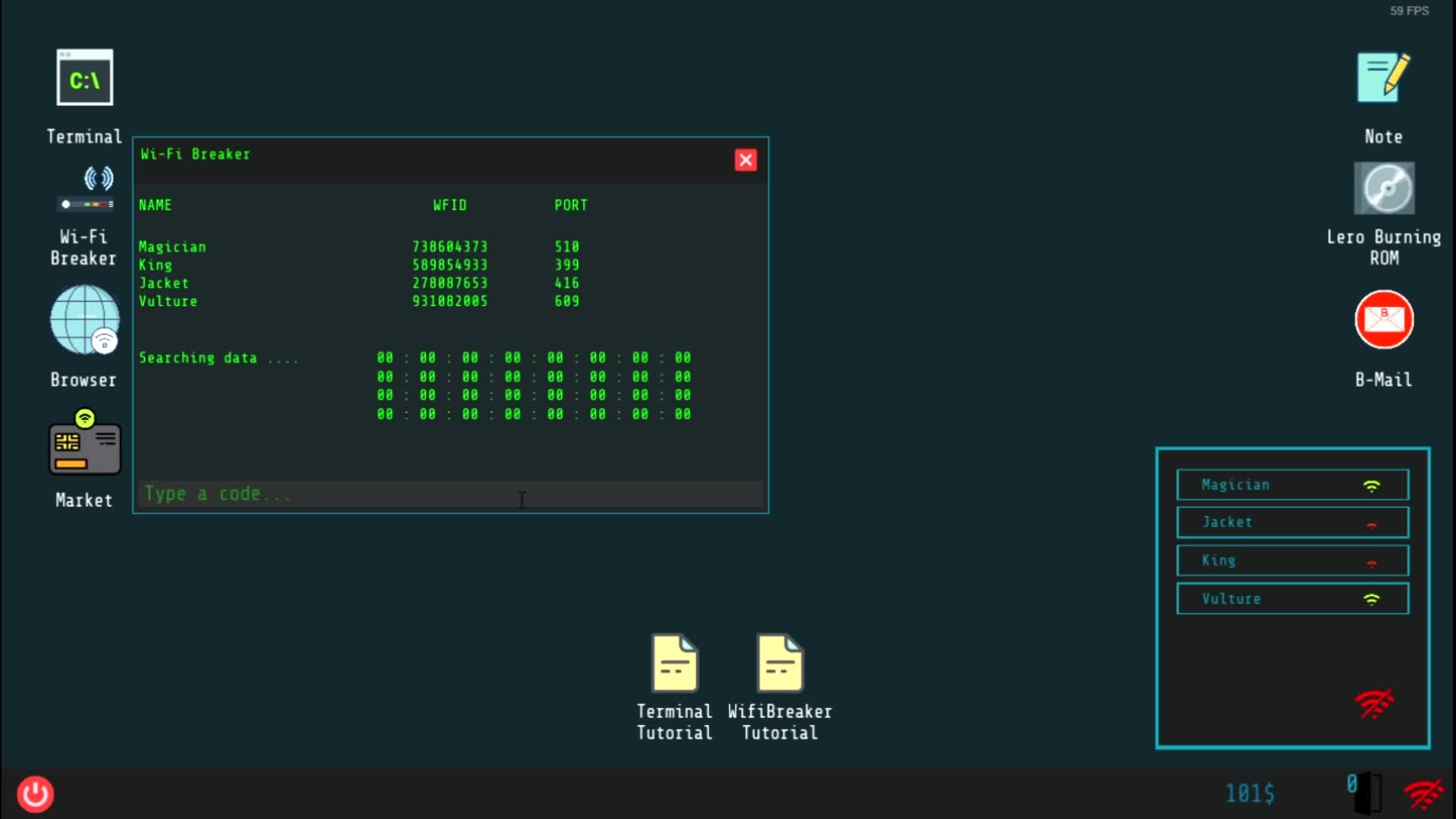This screenshot has width=1456, height=819.
Task: Launch the Wi-Fi Breaker desktop icon
Action: pyautogui.click(x=84, y=191)
